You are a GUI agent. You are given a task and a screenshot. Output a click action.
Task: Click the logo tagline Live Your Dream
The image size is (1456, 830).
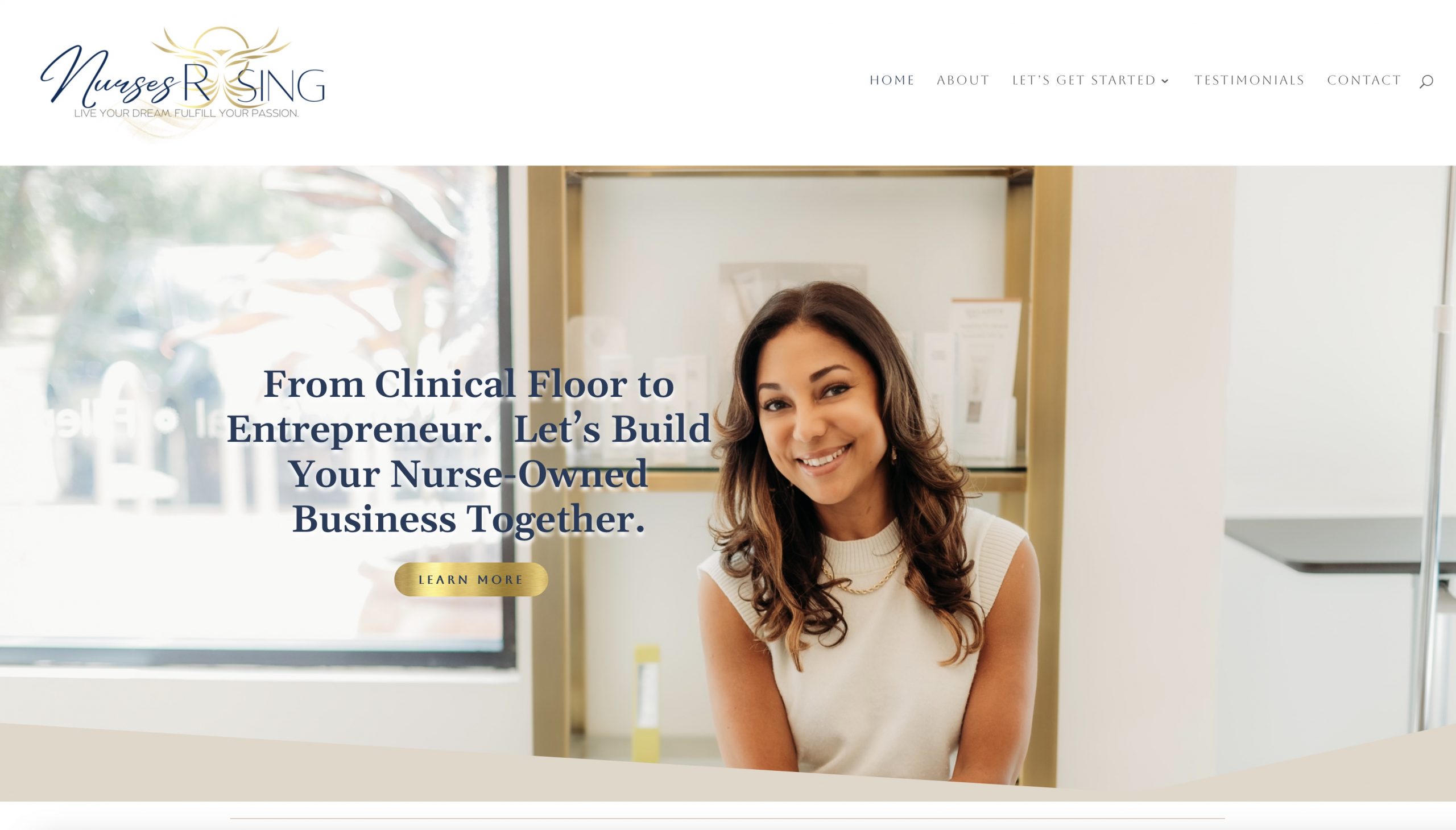[187, 114]
